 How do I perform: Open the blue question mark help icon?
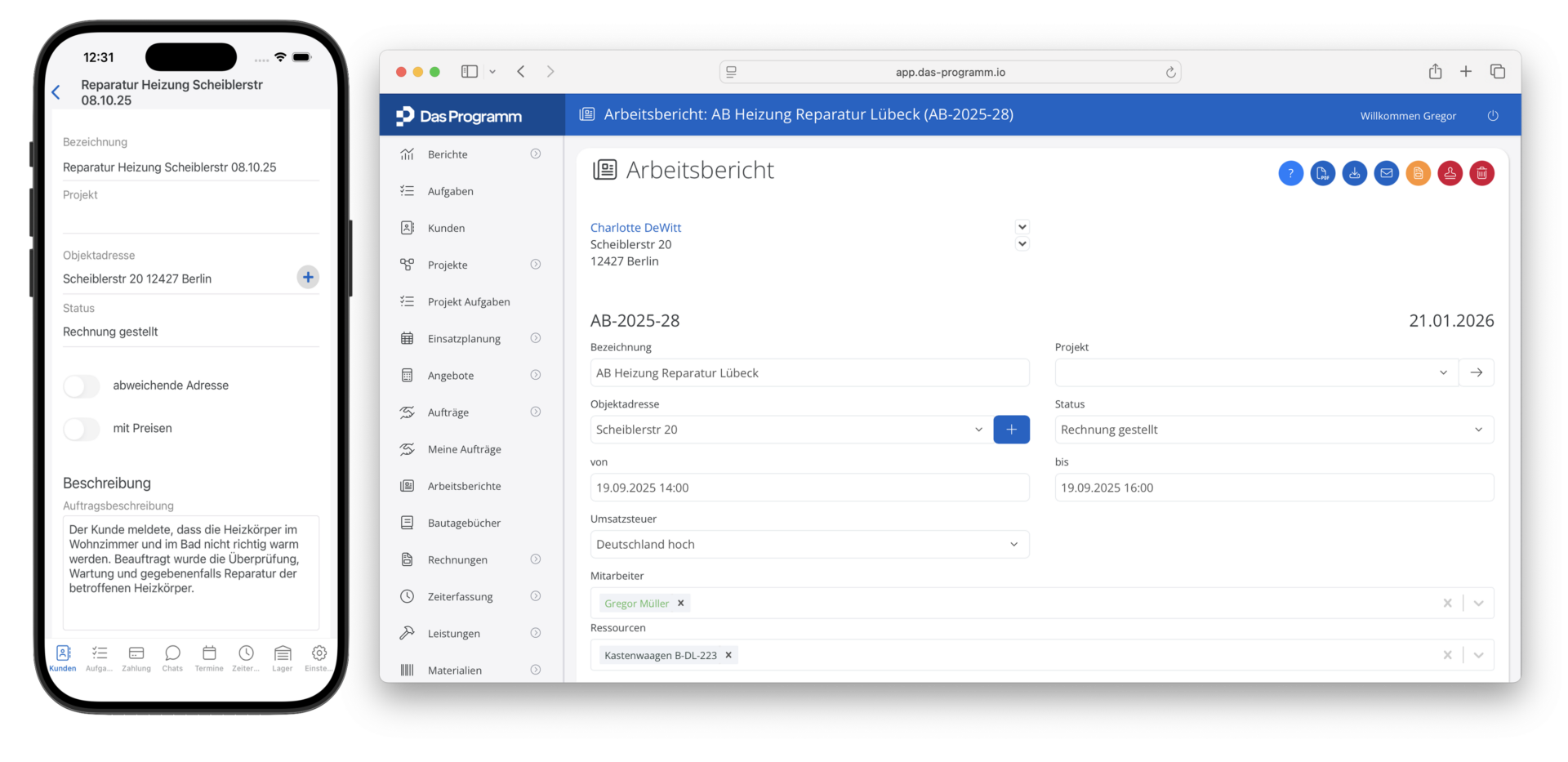(x=1291, y=173)
